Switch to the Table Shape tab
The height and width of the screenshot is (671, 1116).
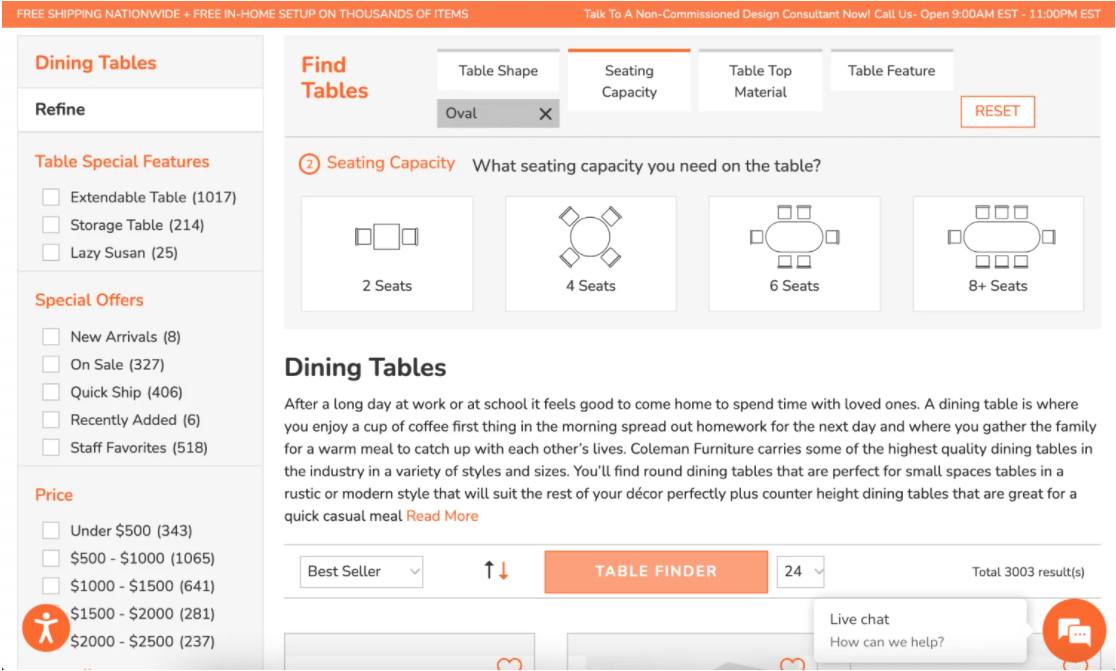[498, 71]
